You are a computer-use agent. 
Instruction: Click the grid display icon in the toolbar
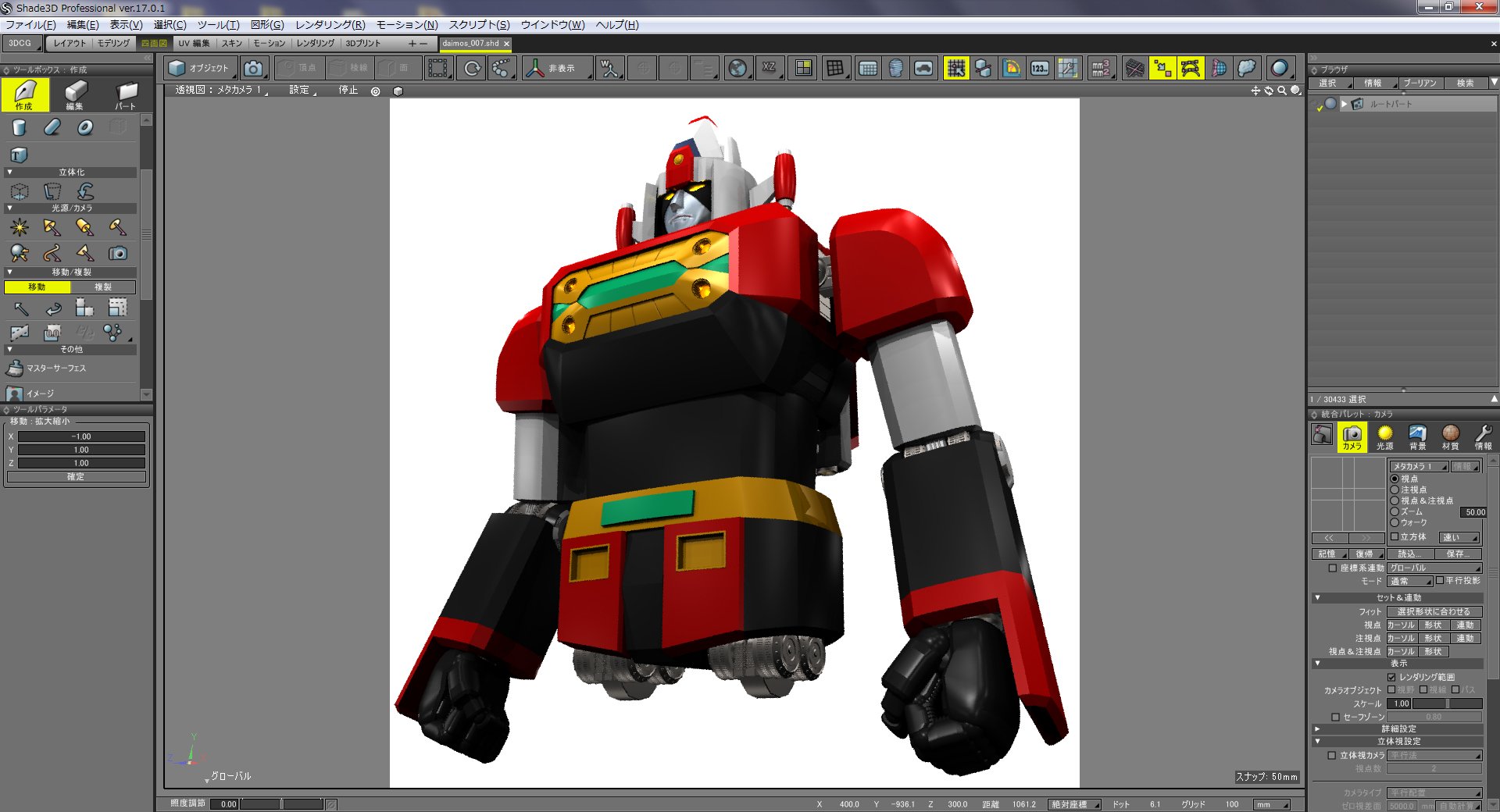coord(835,68)
